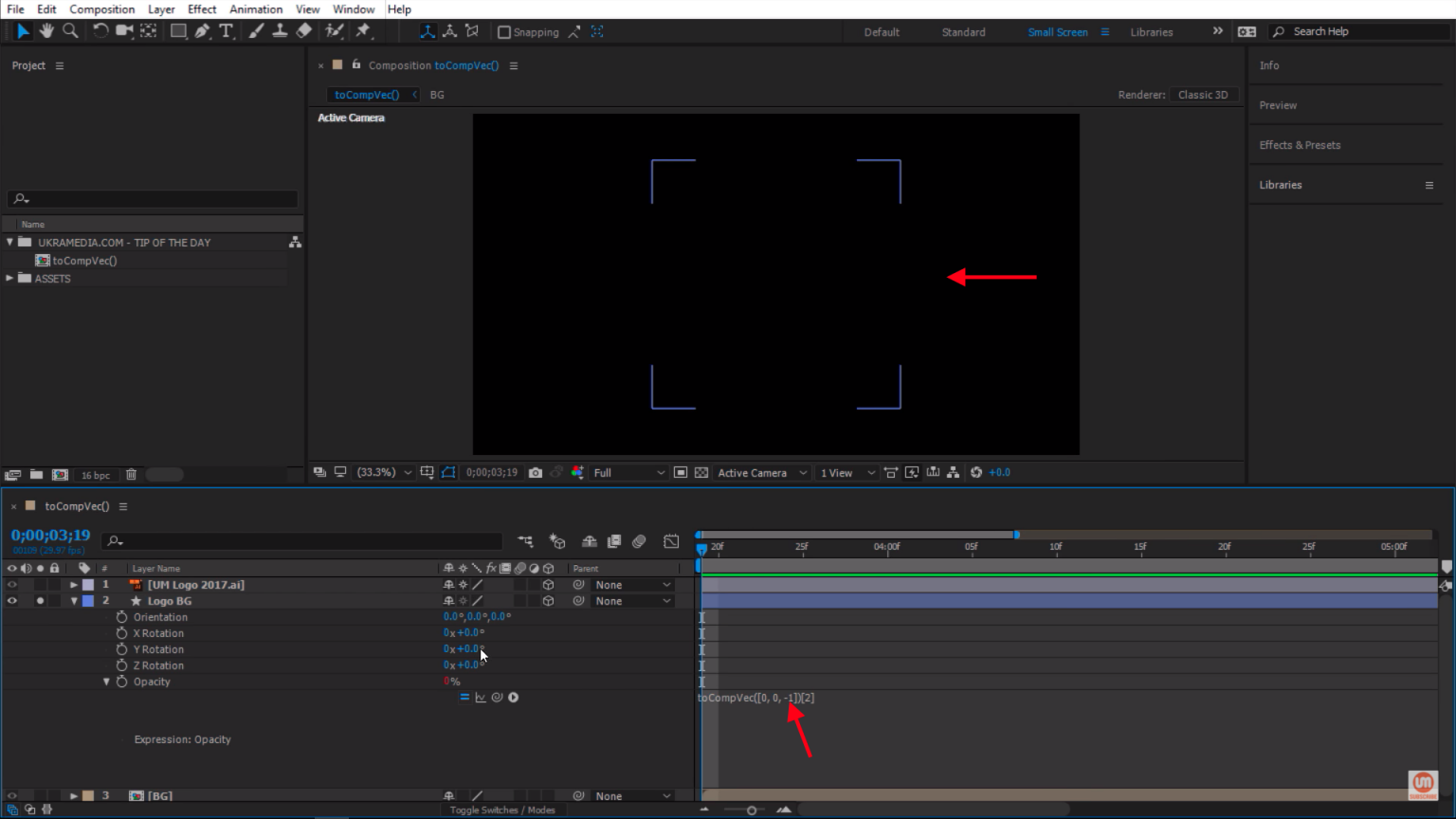1456x819 pixels.
Task: Click the current time indicator in timeline
Action: [701, 548]
